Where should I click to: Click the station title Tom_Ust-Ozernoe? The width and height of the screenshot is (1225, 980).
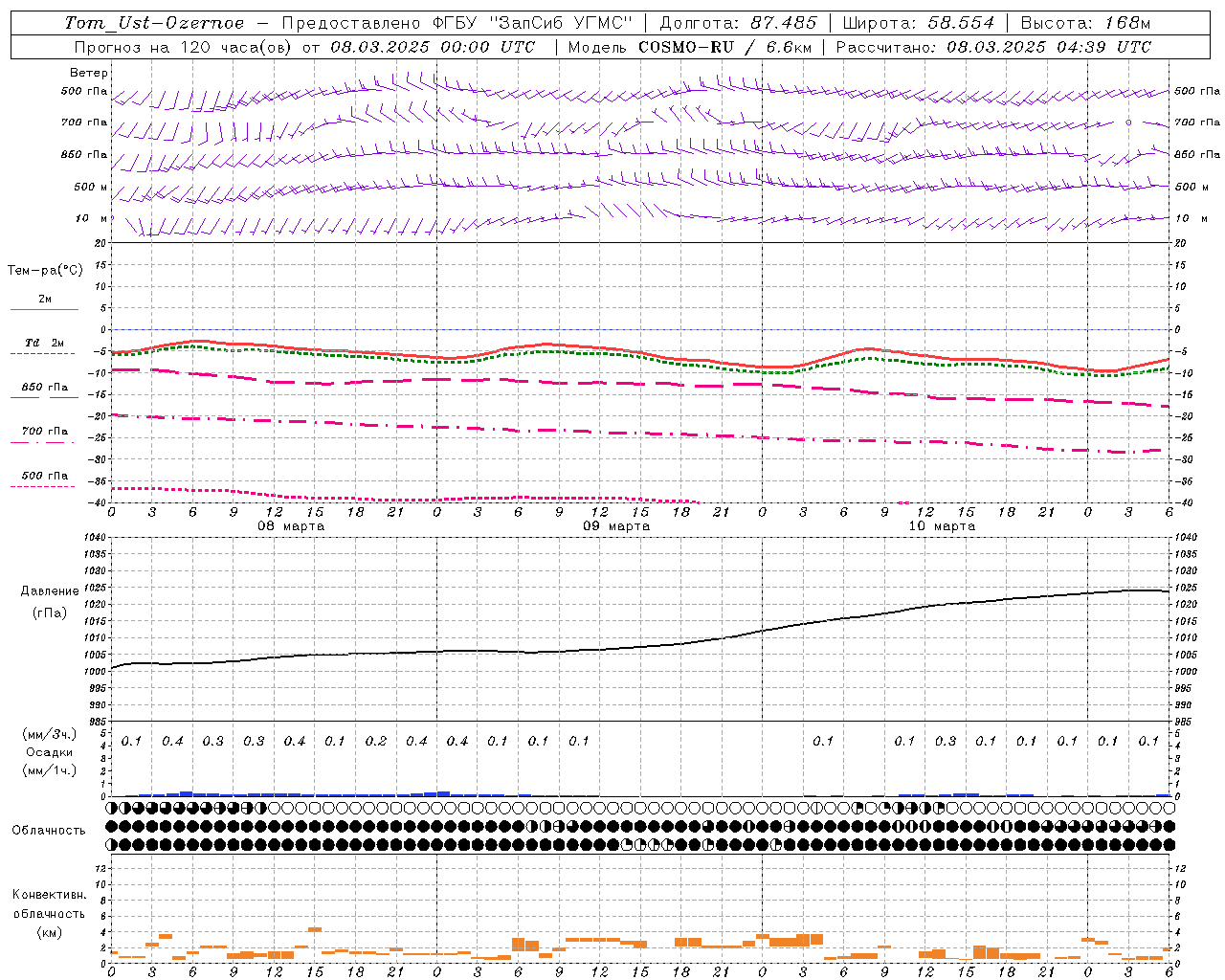coord(154,23)
